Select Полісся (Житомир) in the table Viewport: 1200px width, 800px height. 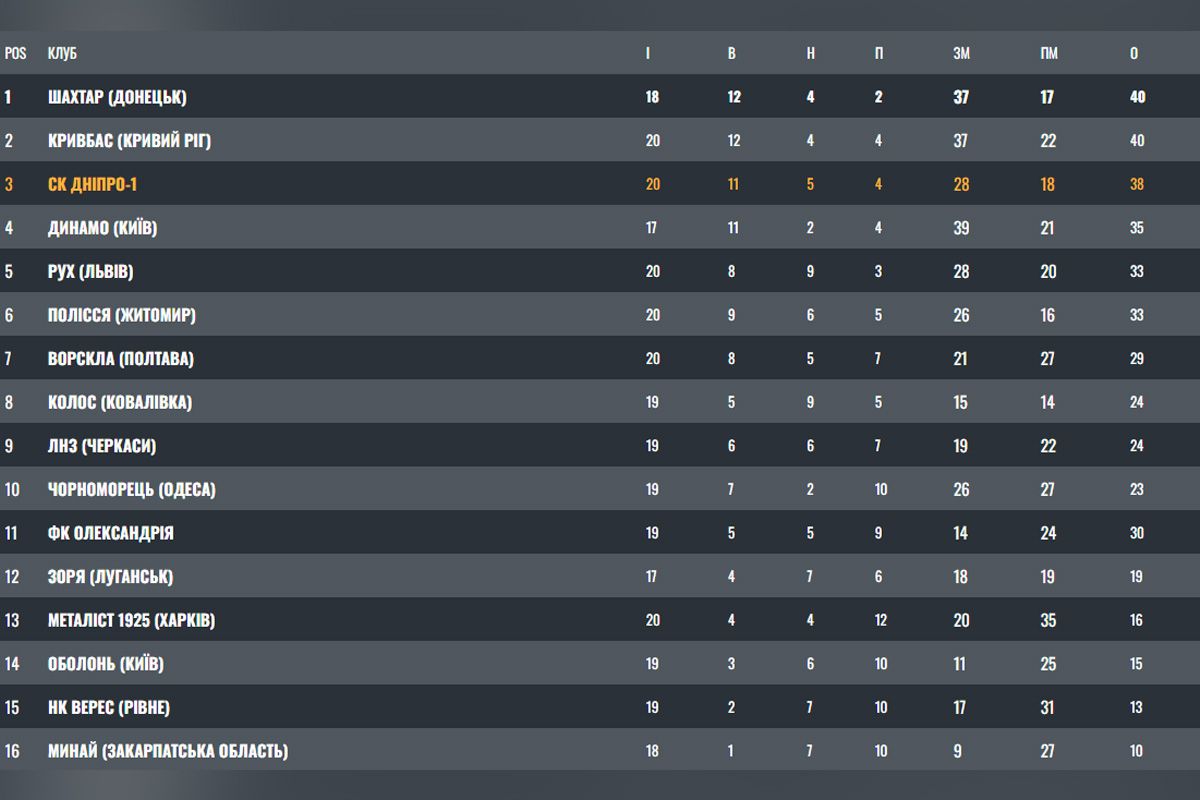click(x=121, y=315)
